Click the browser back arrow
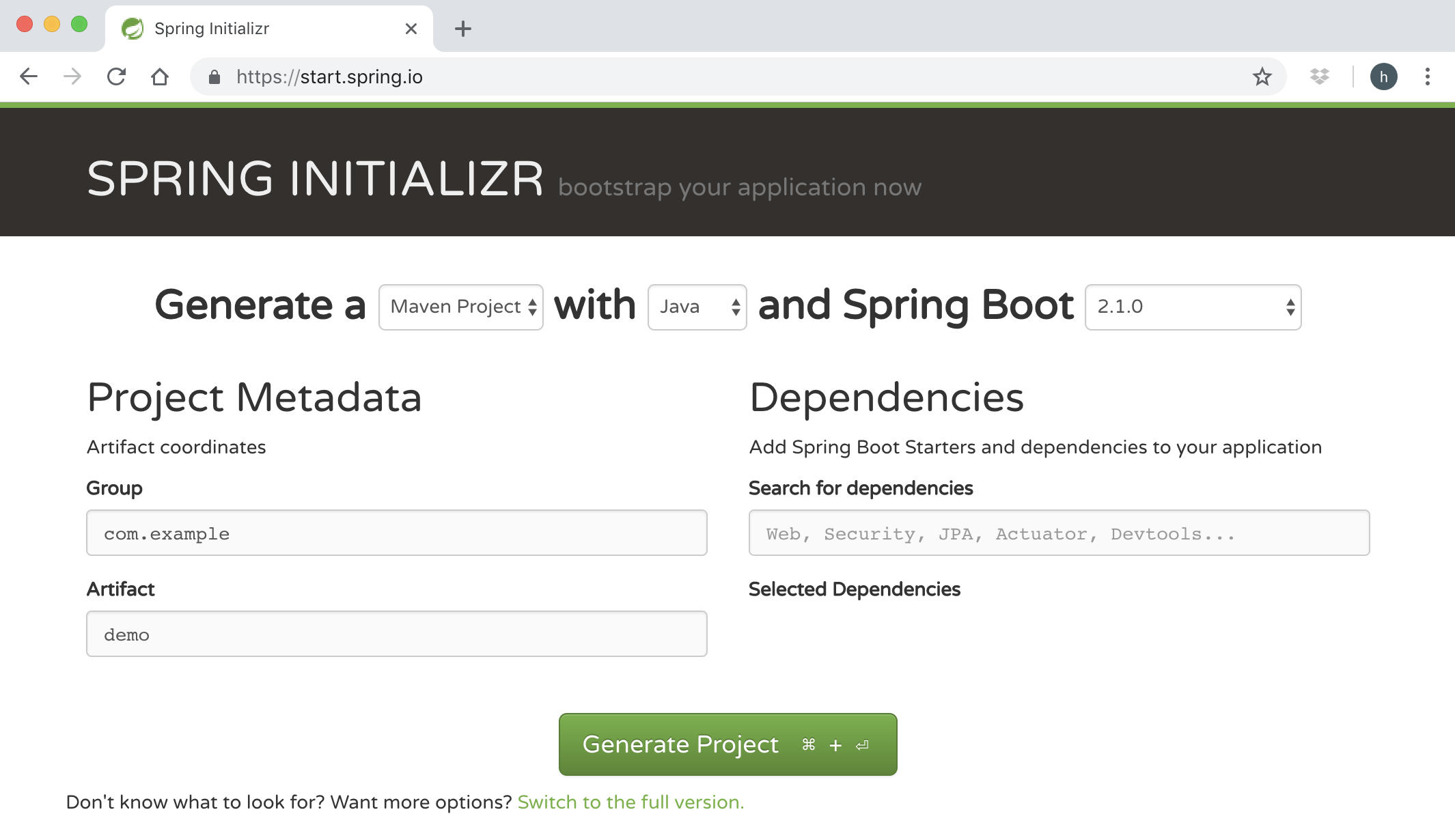Viewport: 1455px width, 840px height. (x=29, y=76)
